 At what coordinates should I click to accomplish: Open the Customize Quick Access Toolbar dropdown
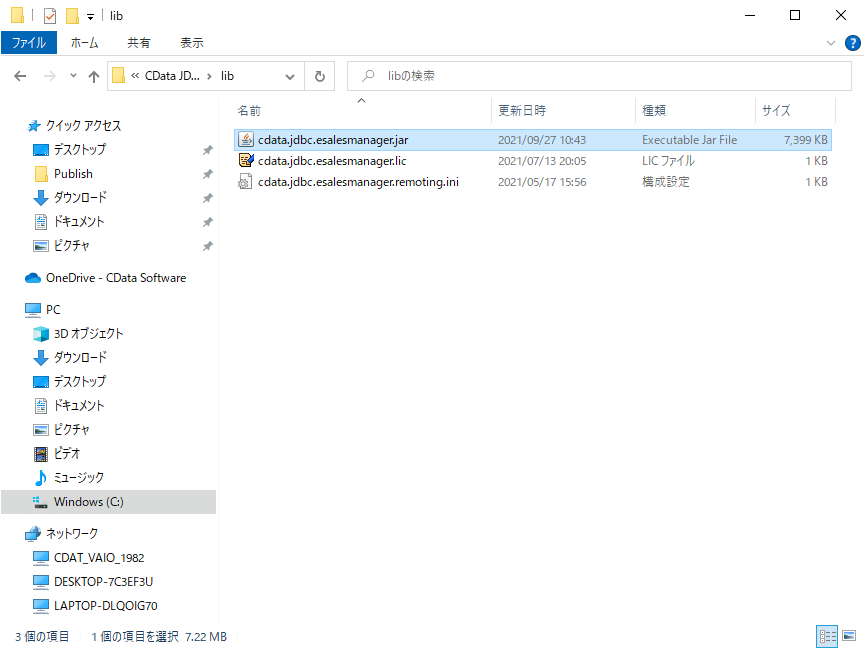click(x=90, y=17)
